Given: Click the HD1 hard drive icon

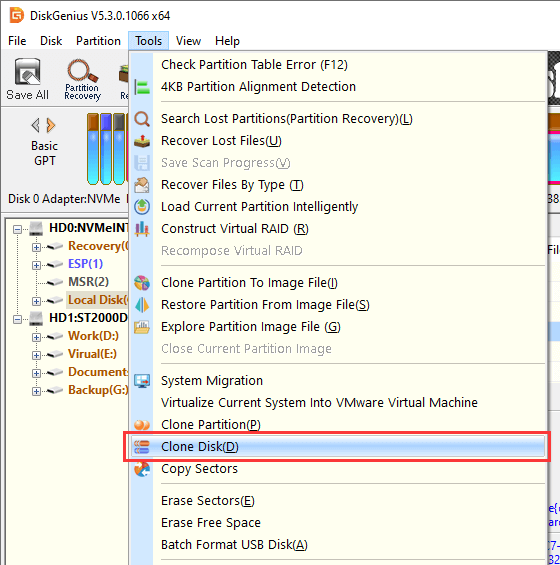Looking at the screenshot, I should [36, 319].
